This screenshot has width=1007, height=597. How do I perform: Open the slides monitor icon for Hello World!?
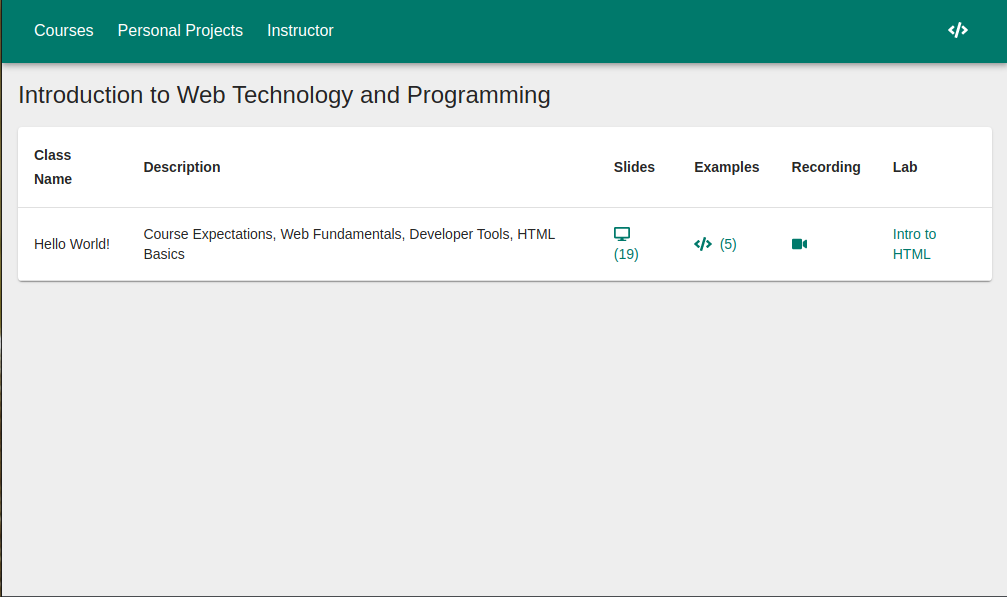coord(622,234)
